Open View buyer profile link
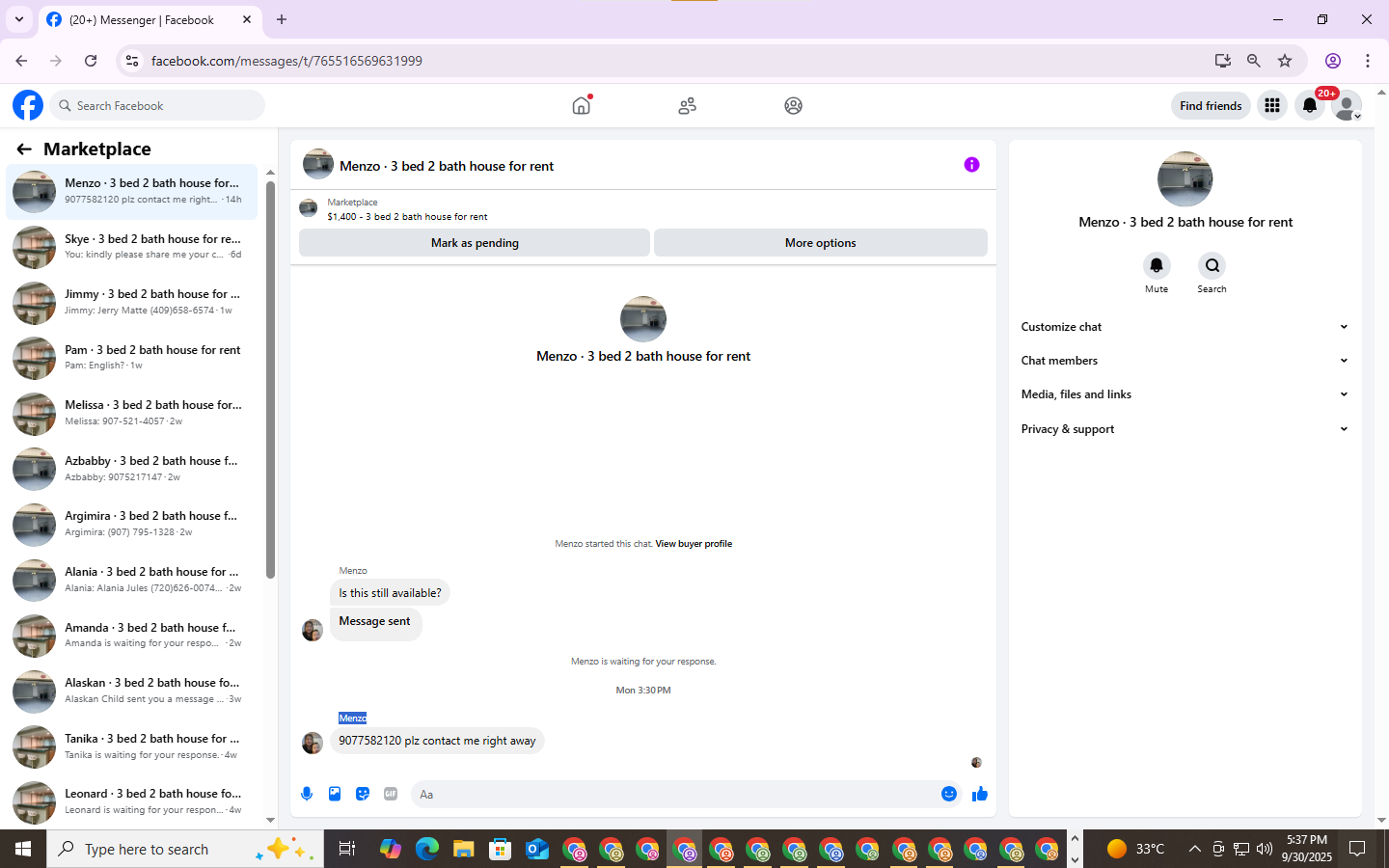This screenshot has height=868, width=1389. [x=694, y=544]
